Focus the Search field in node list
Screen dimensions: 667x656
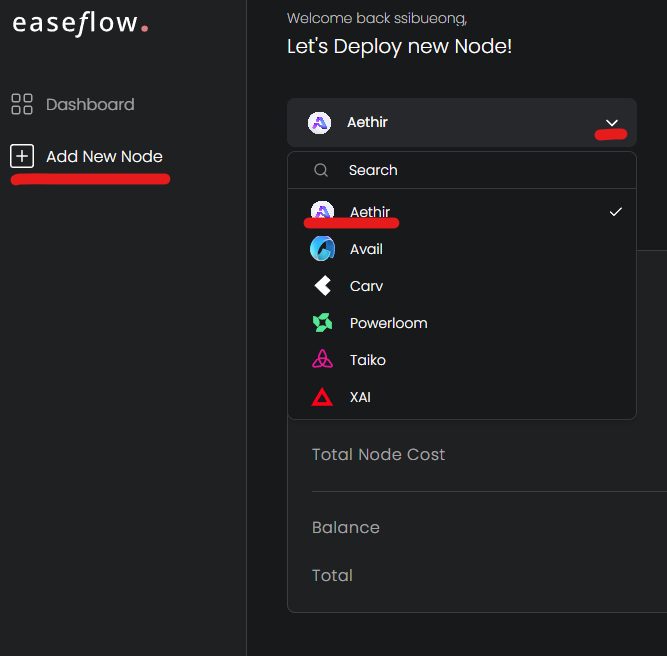coord(462,170)
